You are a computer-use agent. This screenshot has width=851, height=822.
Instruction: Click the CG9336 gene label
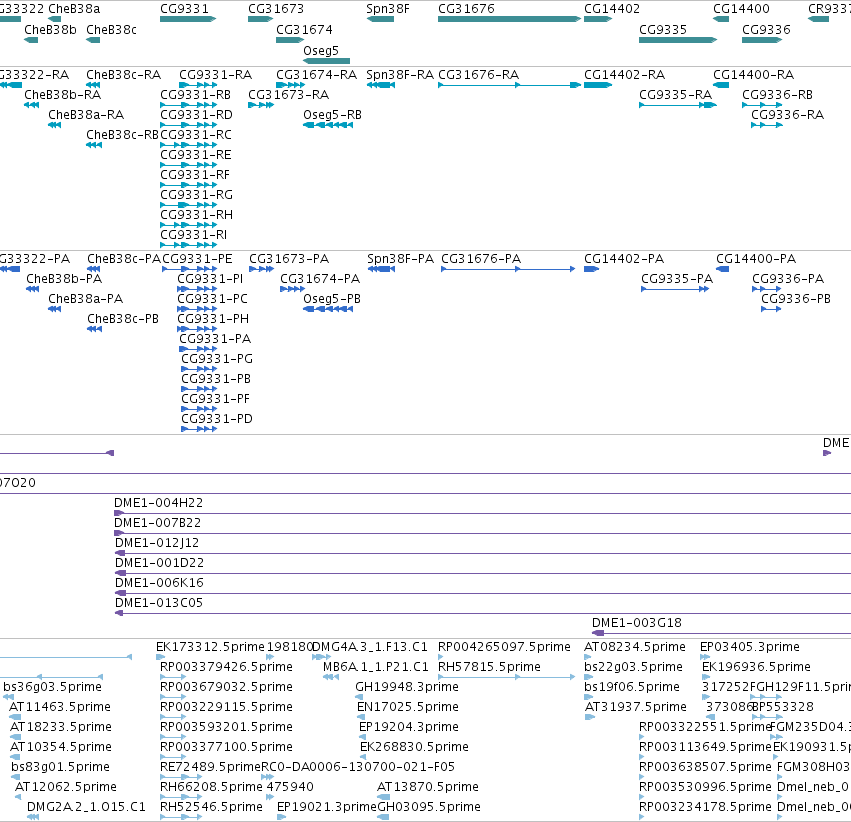(x=766, y=29)
